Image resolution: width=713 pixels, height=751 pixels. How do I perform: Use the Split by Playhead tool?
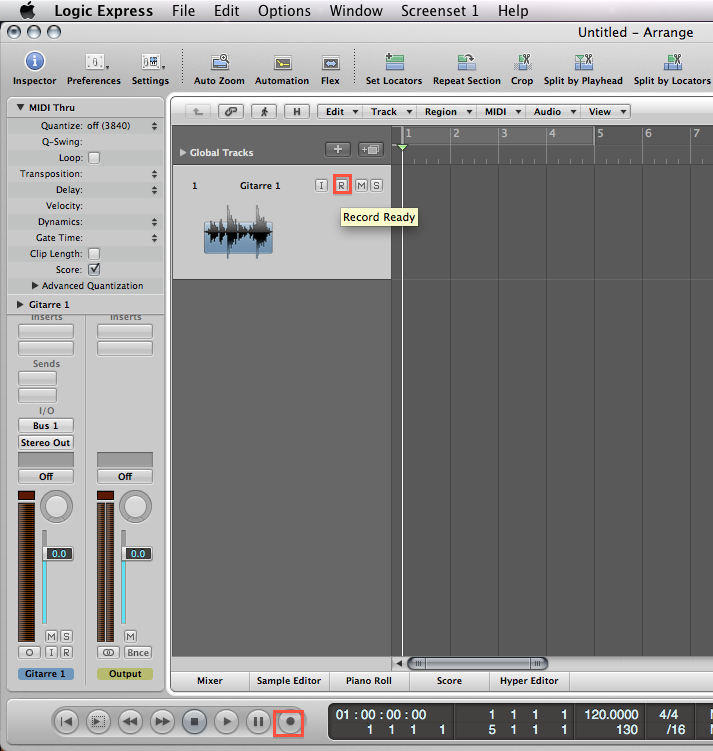coord(583,62)
